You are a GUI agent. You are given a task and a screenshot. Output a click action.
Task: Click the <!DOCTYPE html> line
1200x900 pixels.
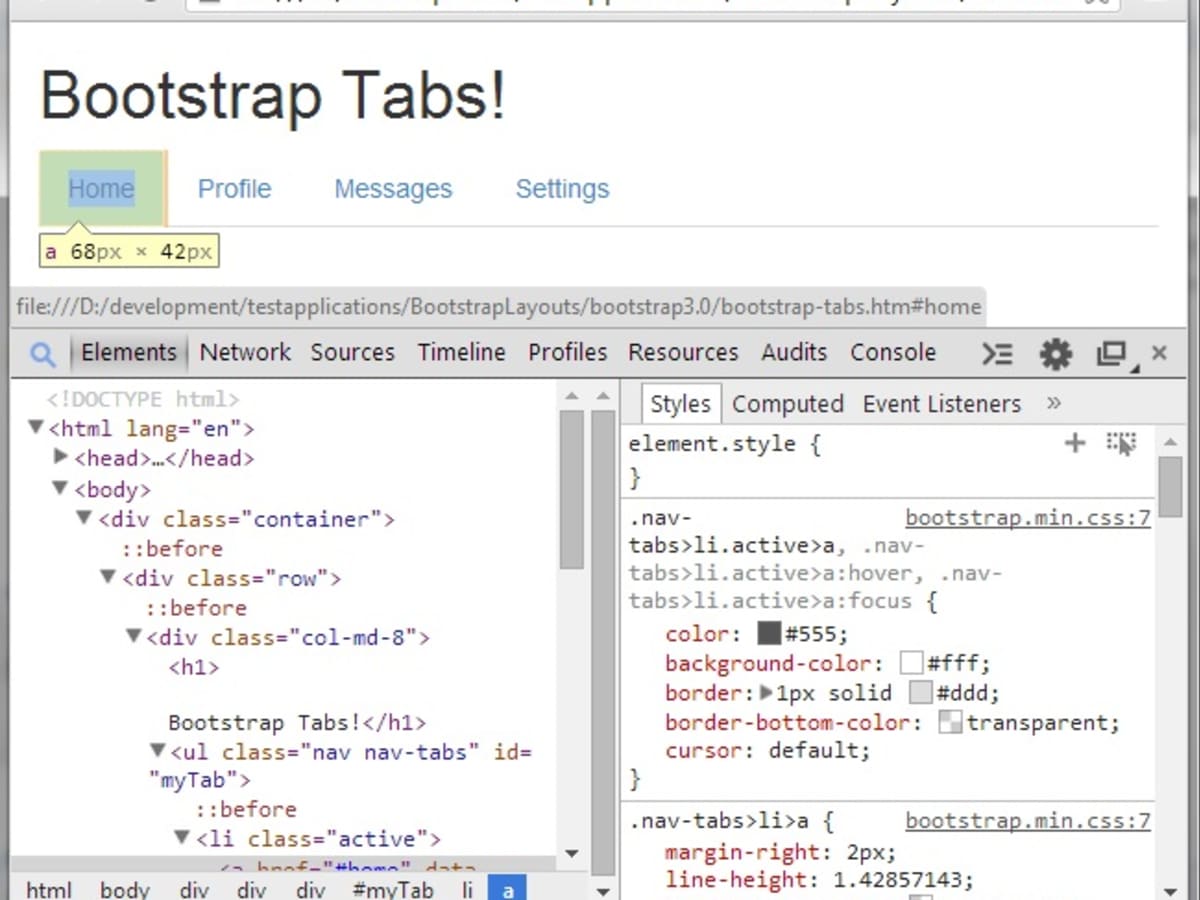tap(143, 399)
